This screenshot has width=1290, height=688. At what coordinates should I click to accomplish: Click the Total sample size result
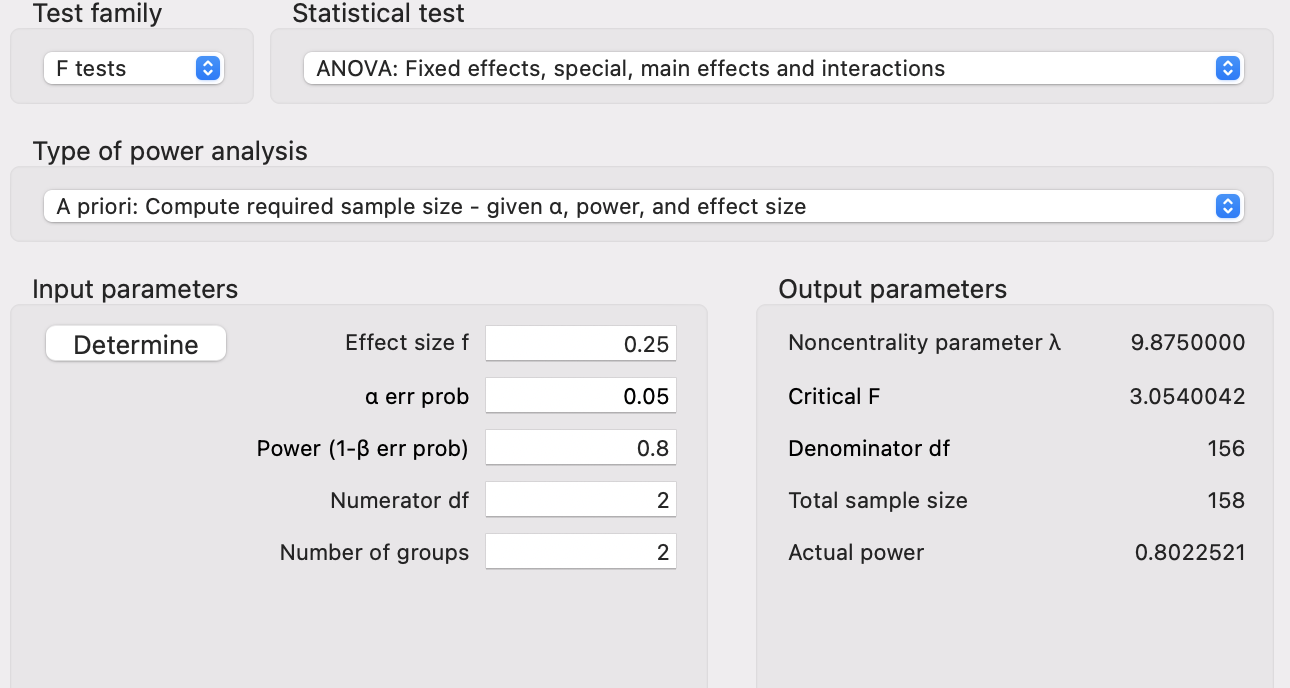tap(1226, 500)
